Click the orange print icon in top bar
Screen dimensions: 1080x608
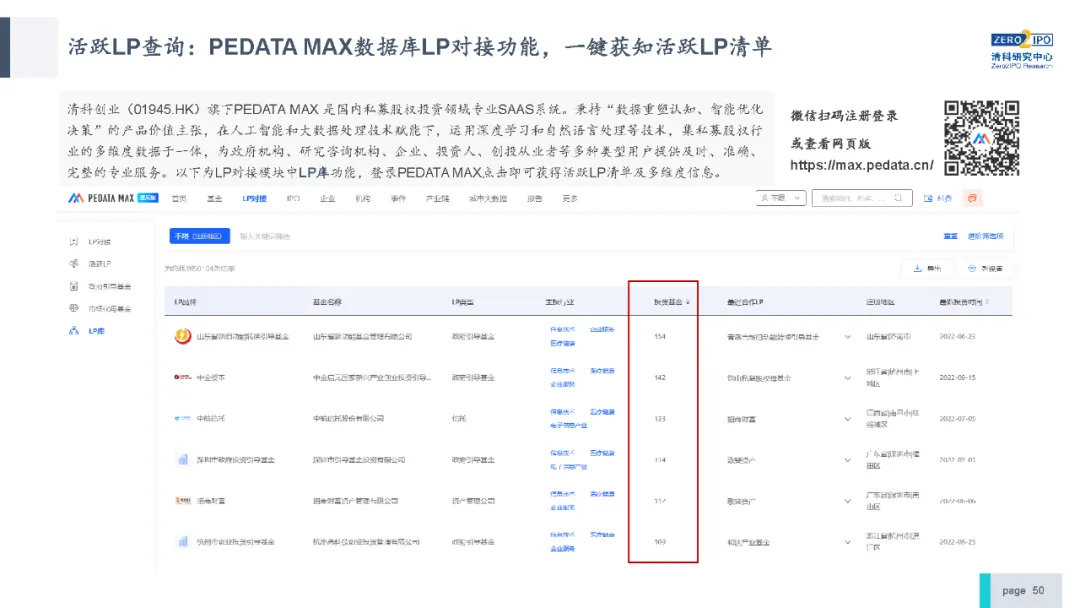pyautogui.click(x=973, y=199)
